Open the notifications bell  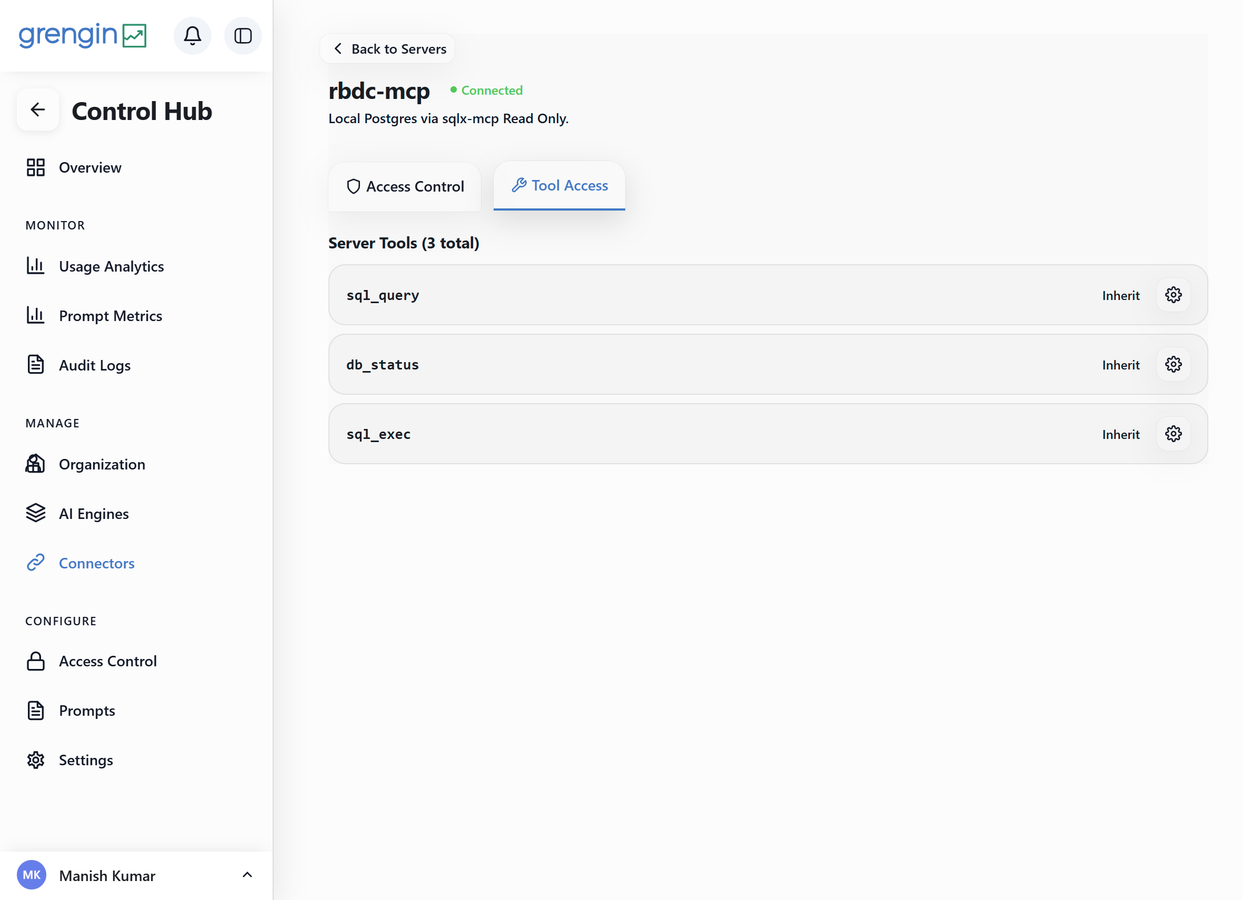(192, 36)
